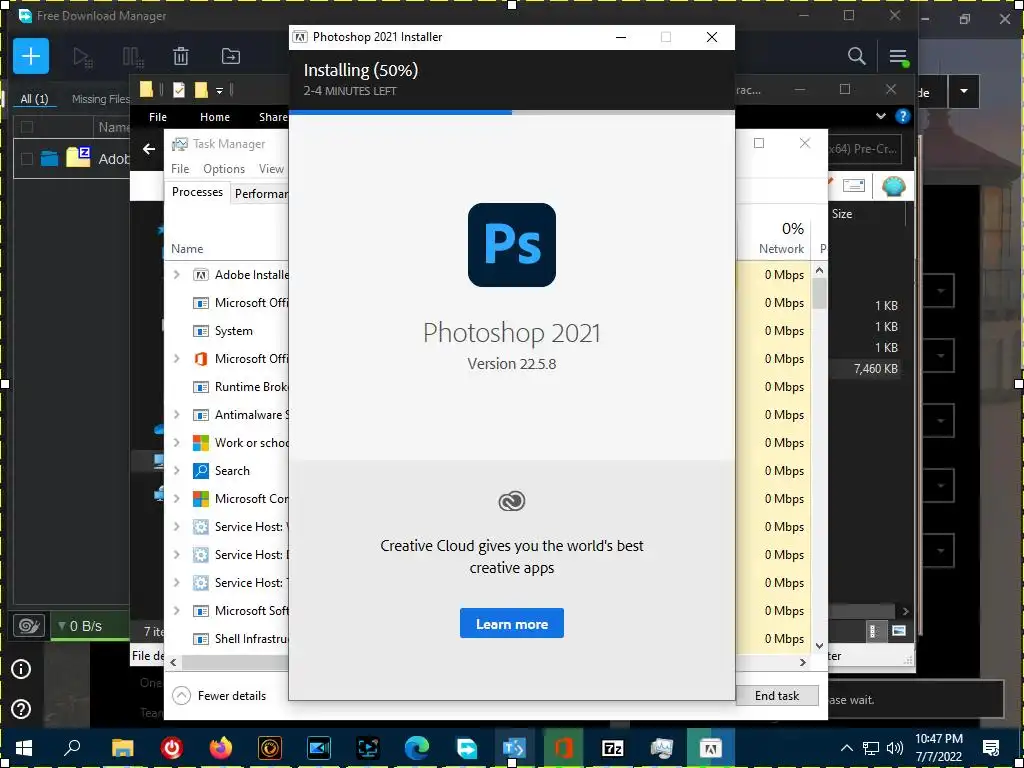Collapse Task Manager with Fewer details
This screenshot has height=768, width=1024.
[219, 696]
